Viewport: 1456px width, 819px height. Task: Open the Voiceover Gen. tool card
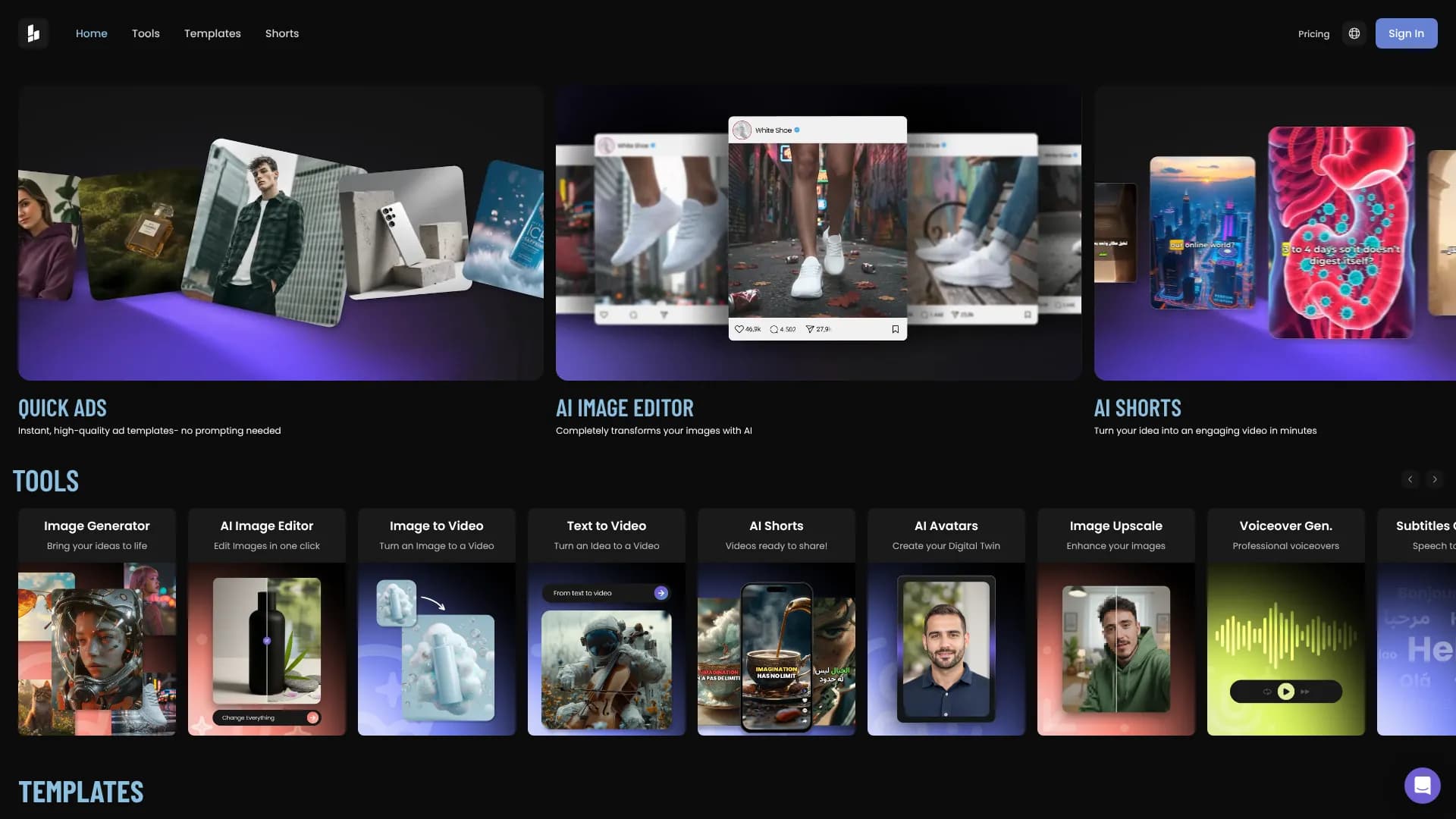[1286, 622]
